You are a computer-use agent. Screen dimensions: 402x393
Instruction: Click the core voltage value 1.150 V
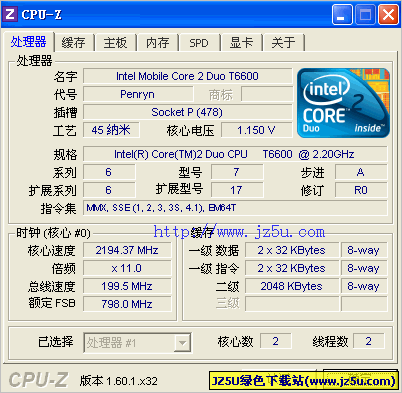point(257,130)
